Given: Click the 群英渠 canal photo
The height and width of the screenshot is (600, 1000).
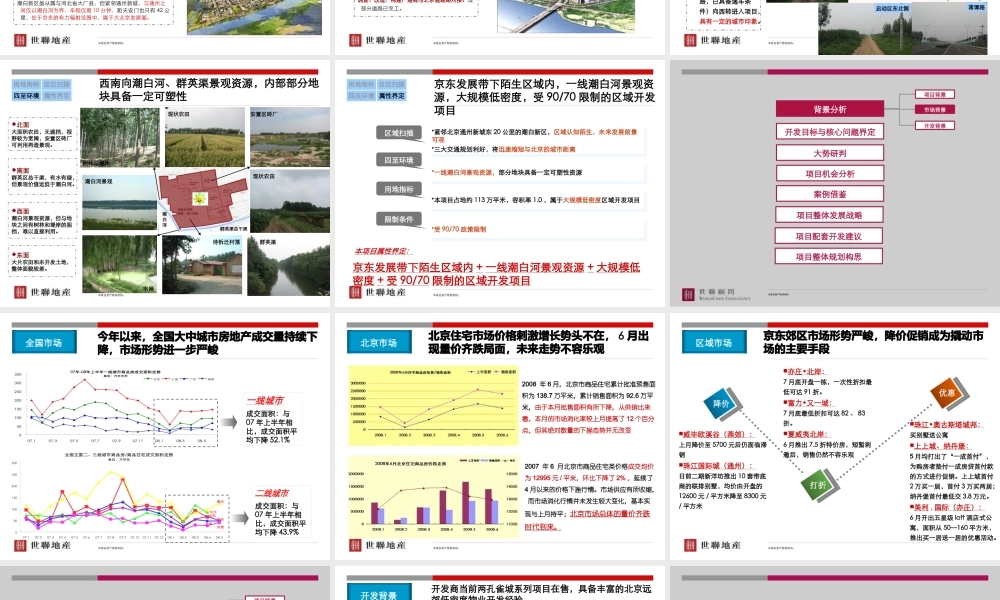Looking at the screenshot, I should click(289, 265).
